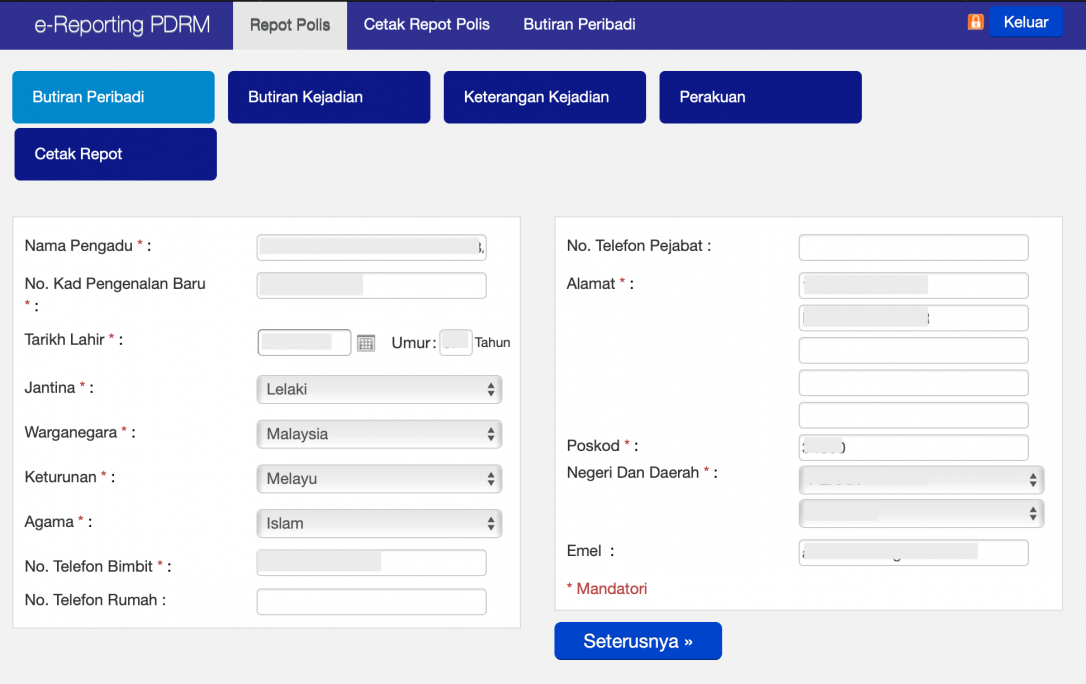Click the Nama Pengadu input field

click(x=371, y=247)
